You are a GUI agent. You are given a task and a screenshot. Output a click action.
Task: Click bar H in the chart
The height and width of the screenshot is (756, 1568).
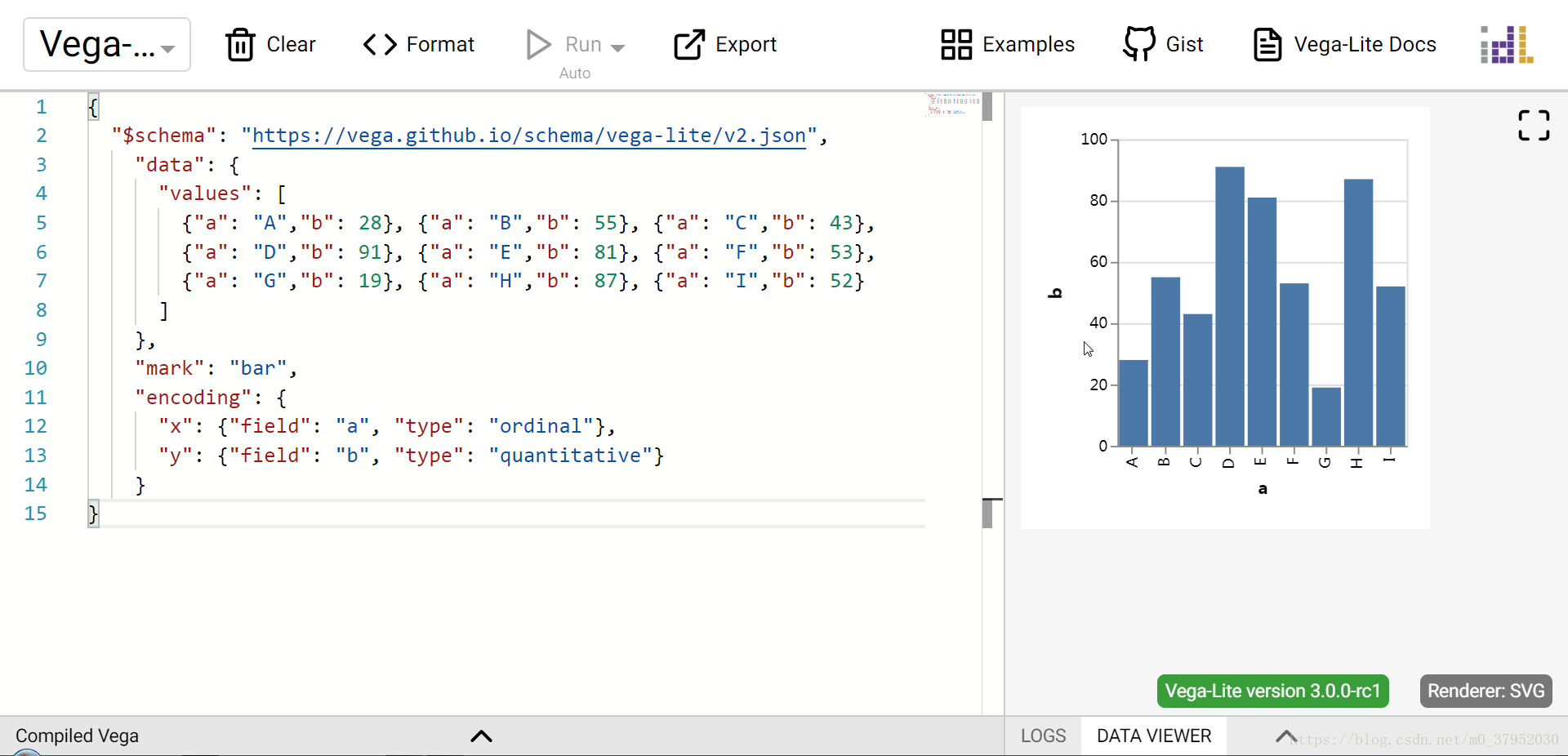pyautogui.click(x=1358, y=313)
